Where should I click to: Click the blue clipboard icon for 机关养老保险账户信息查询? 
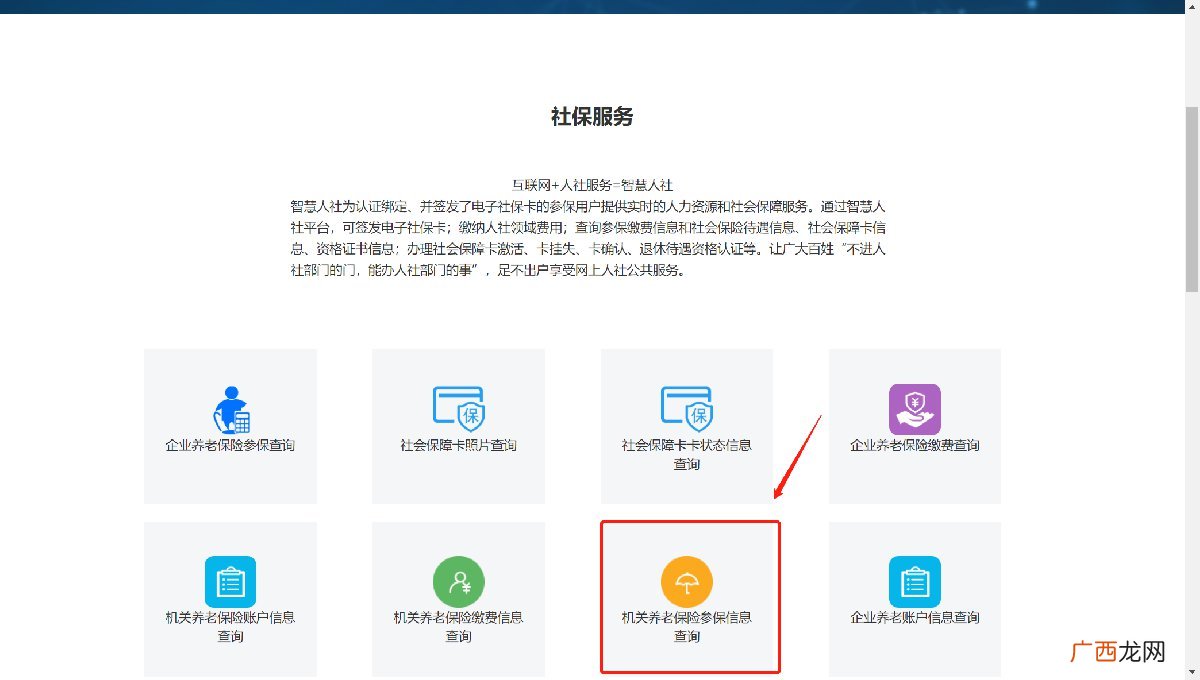point(231,581)
